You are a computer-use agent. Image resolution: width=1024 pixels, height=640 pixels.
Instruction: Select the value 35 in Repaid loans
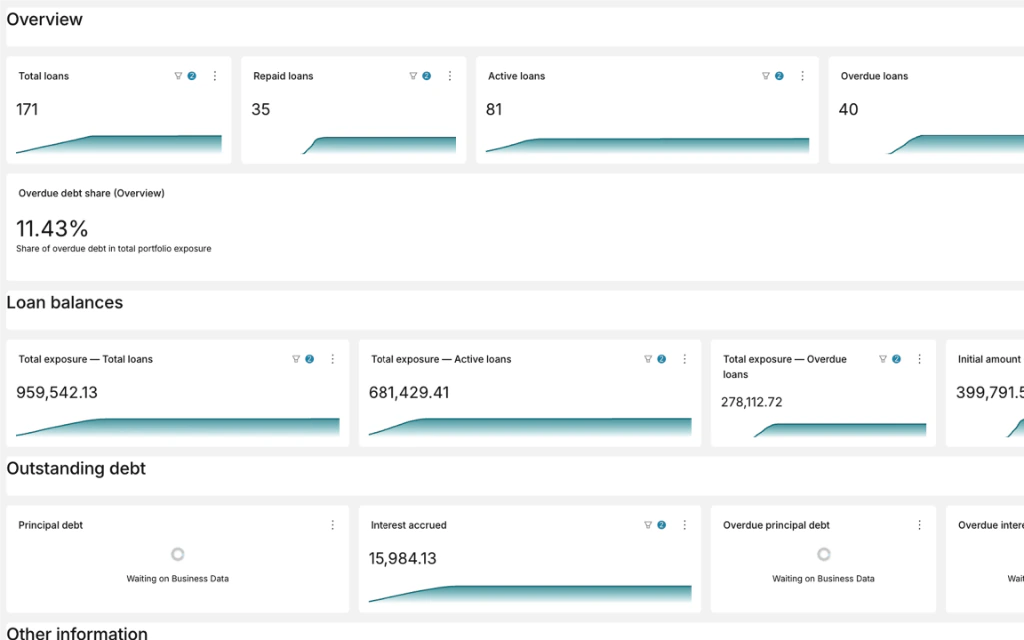coord(261,110)
